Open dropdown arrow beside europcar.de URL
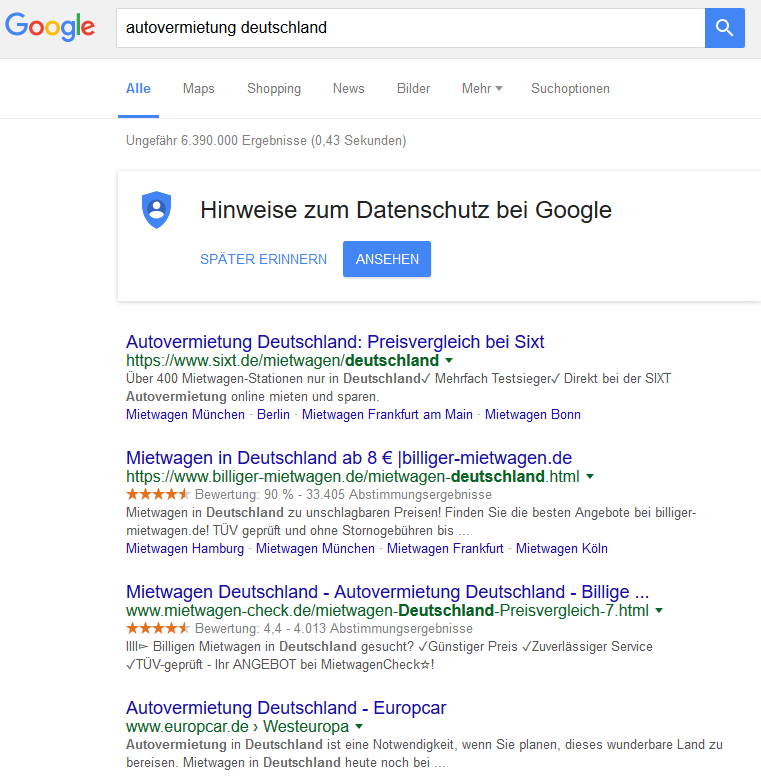Image resolution: width=761 pixels, height=779 pixels. tap(359, 727)
